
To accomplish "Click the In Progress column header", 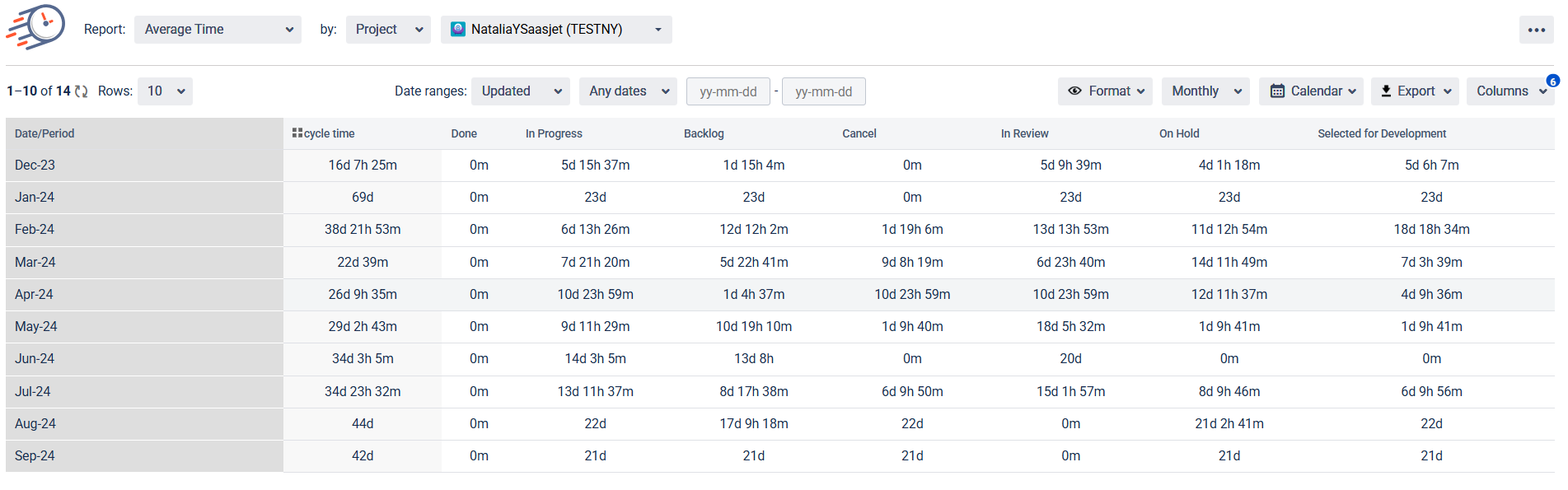I will pyautogui.click(x=554, y=133).
